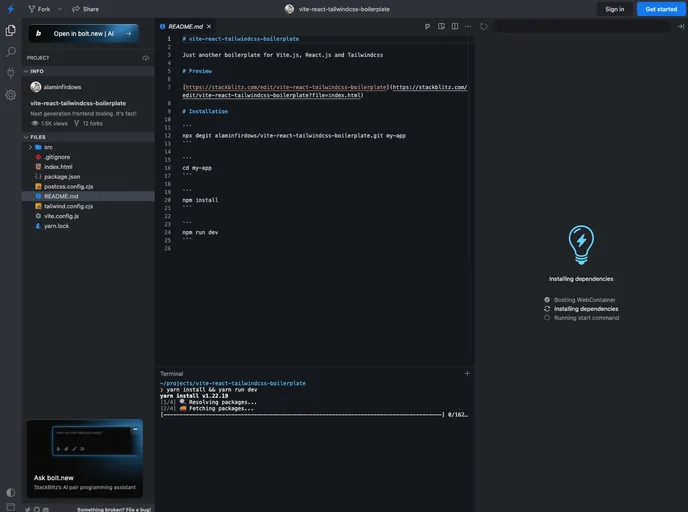Click the Sign in button
Screen dimensions: 688x512
coord(614,9)
